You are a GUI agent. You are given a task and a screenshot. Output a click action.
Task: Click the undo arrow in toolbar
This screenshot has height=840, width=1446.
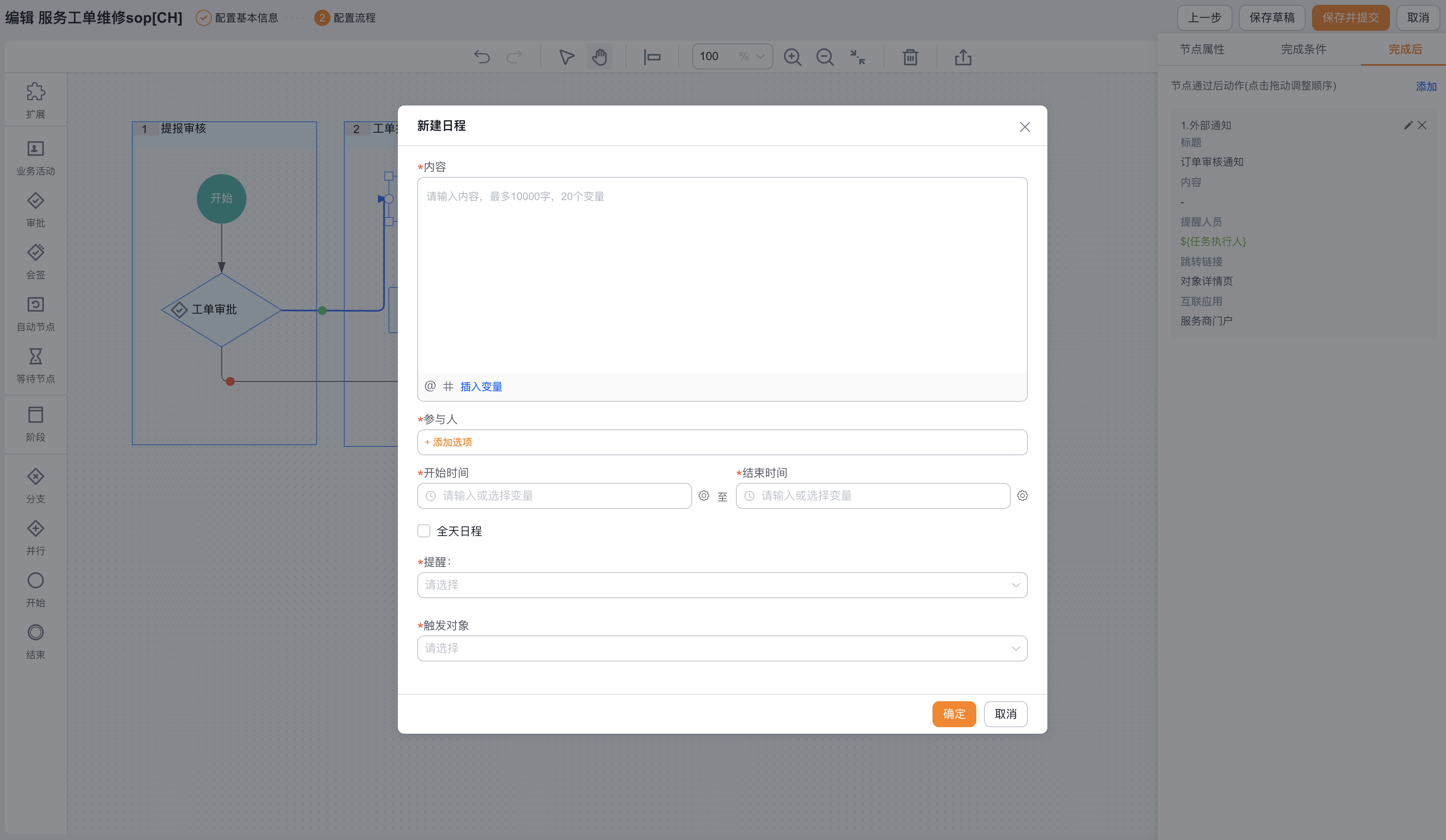pos(482,57)
